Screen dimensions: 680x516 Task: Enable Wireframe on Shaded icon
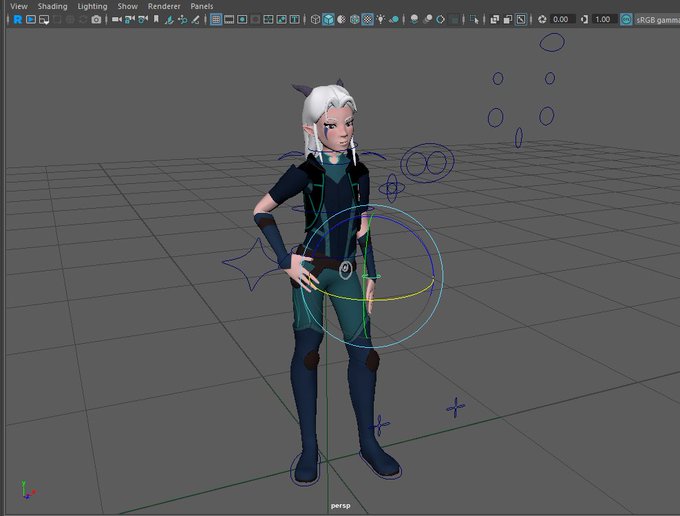(x=354, y=20)
